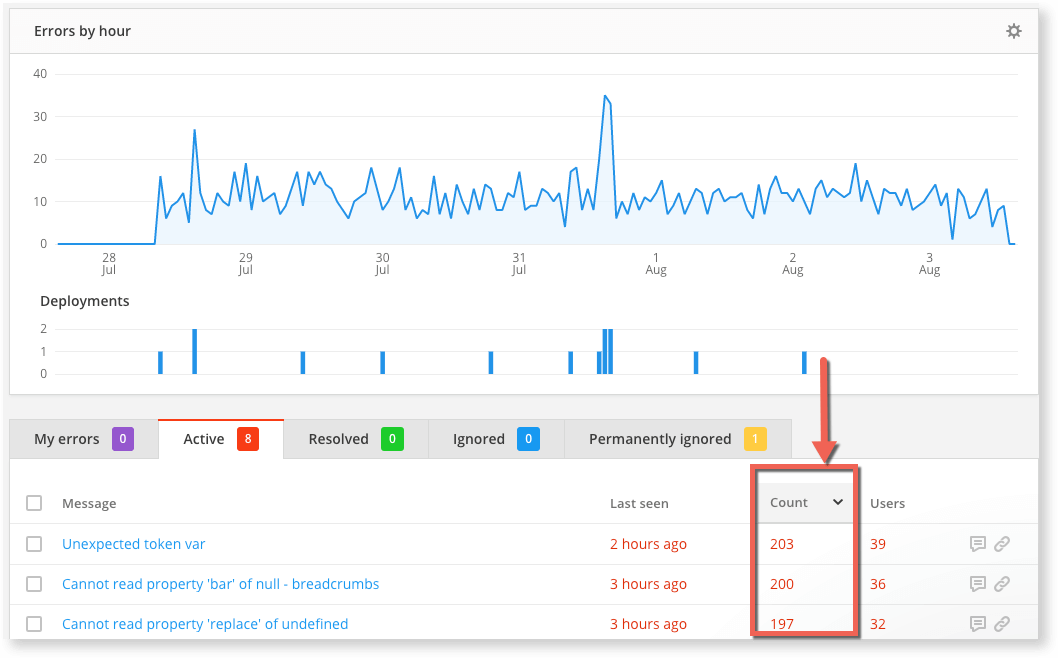Check the 'Cannot read property bar' error row
Viewport: 1058px width, 658px height.
pos(34,583)
